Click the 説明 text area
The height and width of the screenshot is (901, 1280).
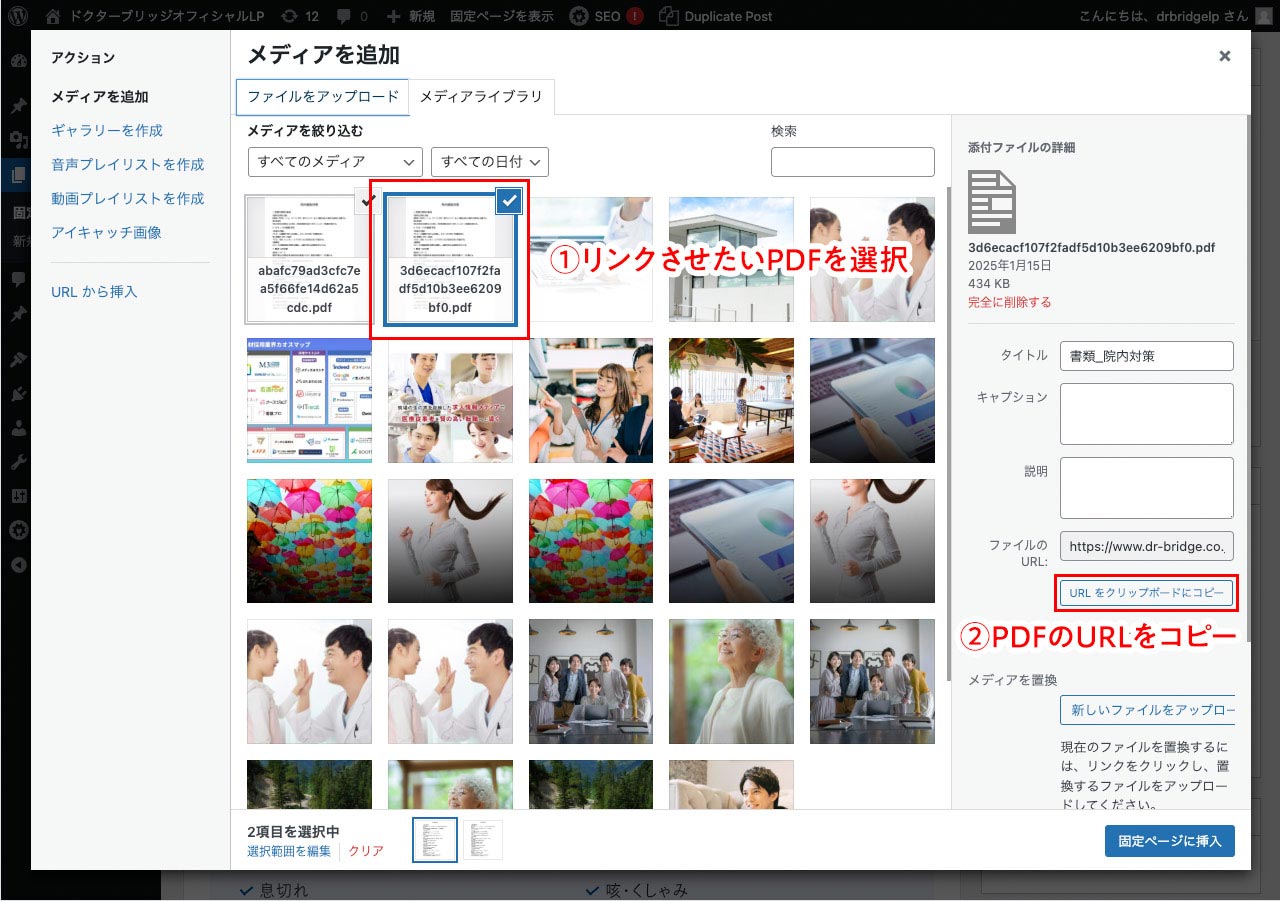(x=1147, y=488)
